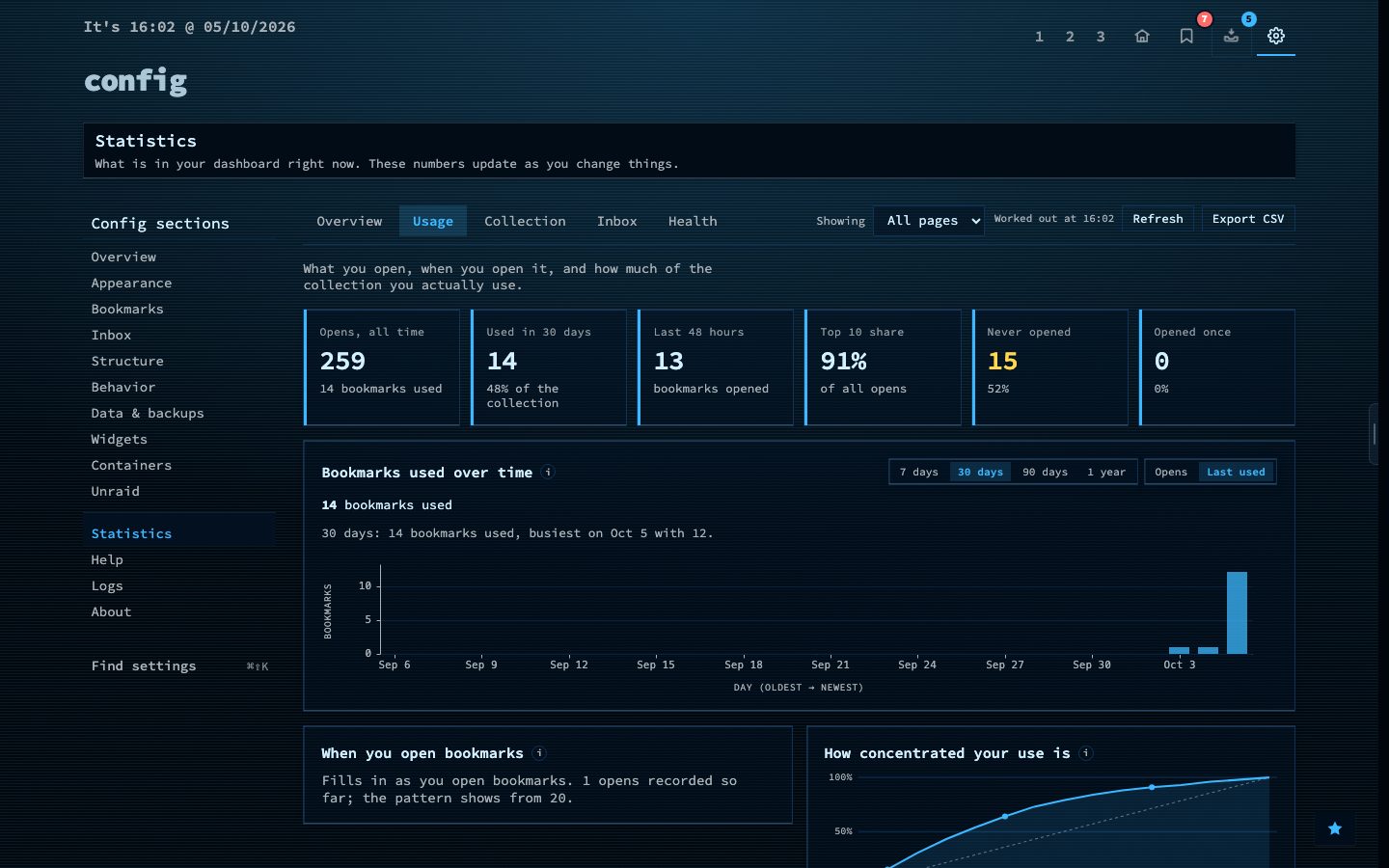
Task: Open the Overview config section in the sidebar
Action: pos(179,257)
